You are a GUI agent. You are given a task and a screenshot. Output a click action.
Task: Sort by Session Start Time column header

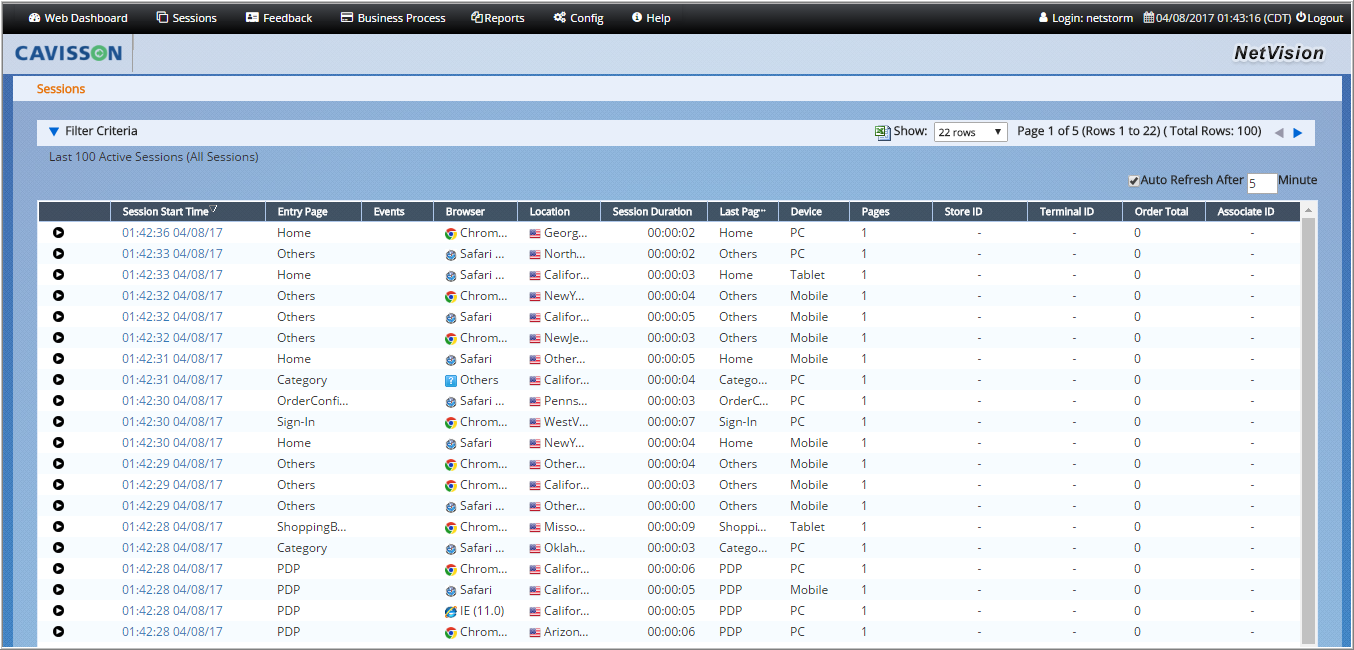(x=166, y=212)
